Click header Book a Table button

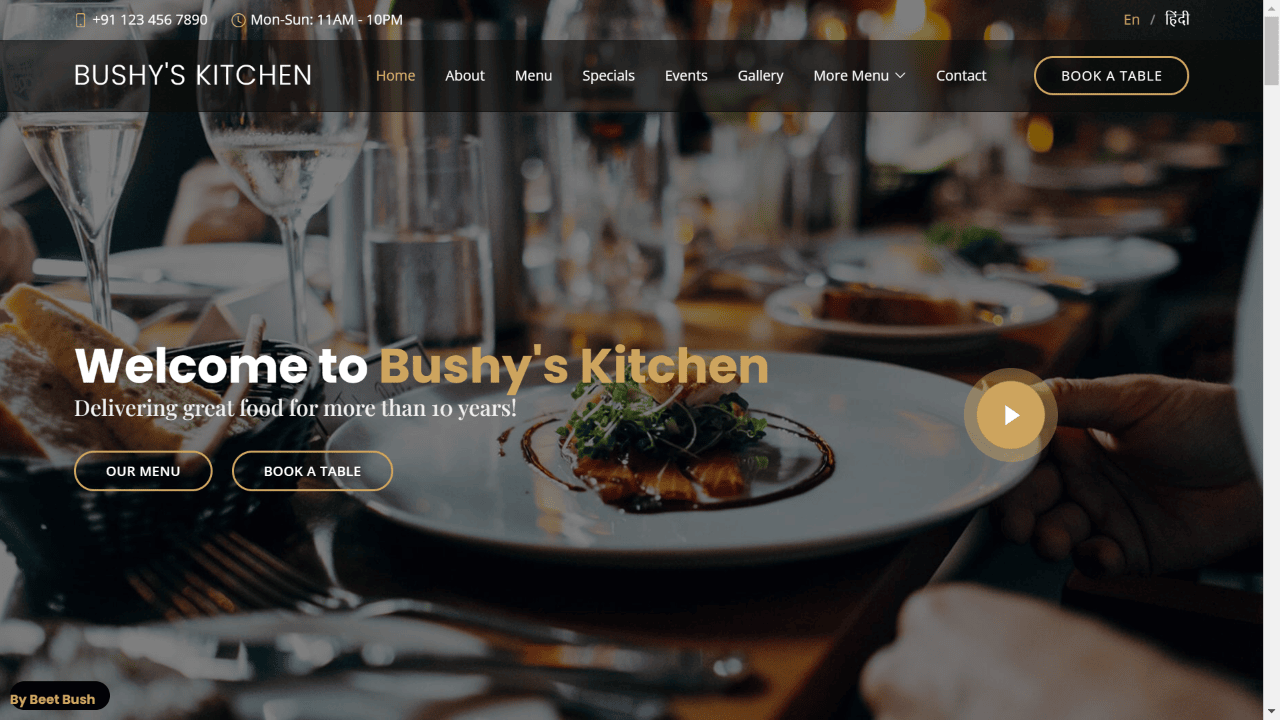[1111, 76]
